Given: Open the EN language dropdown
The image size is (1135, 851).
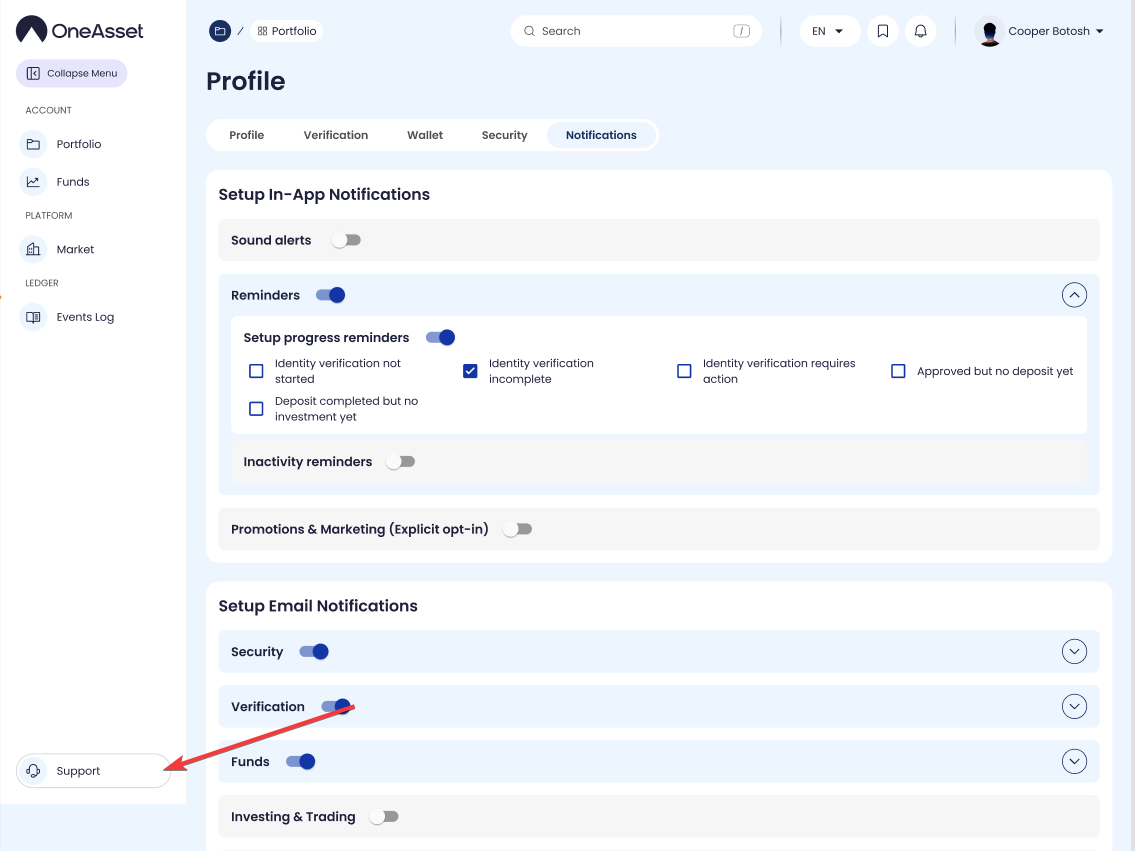Looking at the screenshot, I should pos(828,31).
